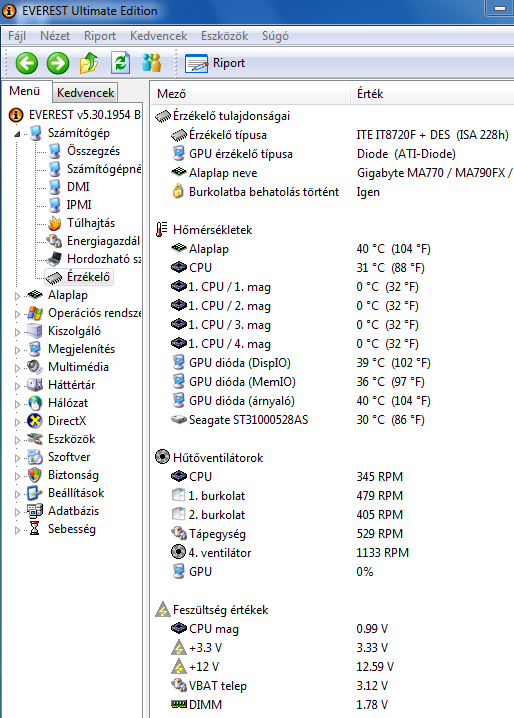
Task: Click the Sebesség hourglass icon
Action: (x=35, y=529)
